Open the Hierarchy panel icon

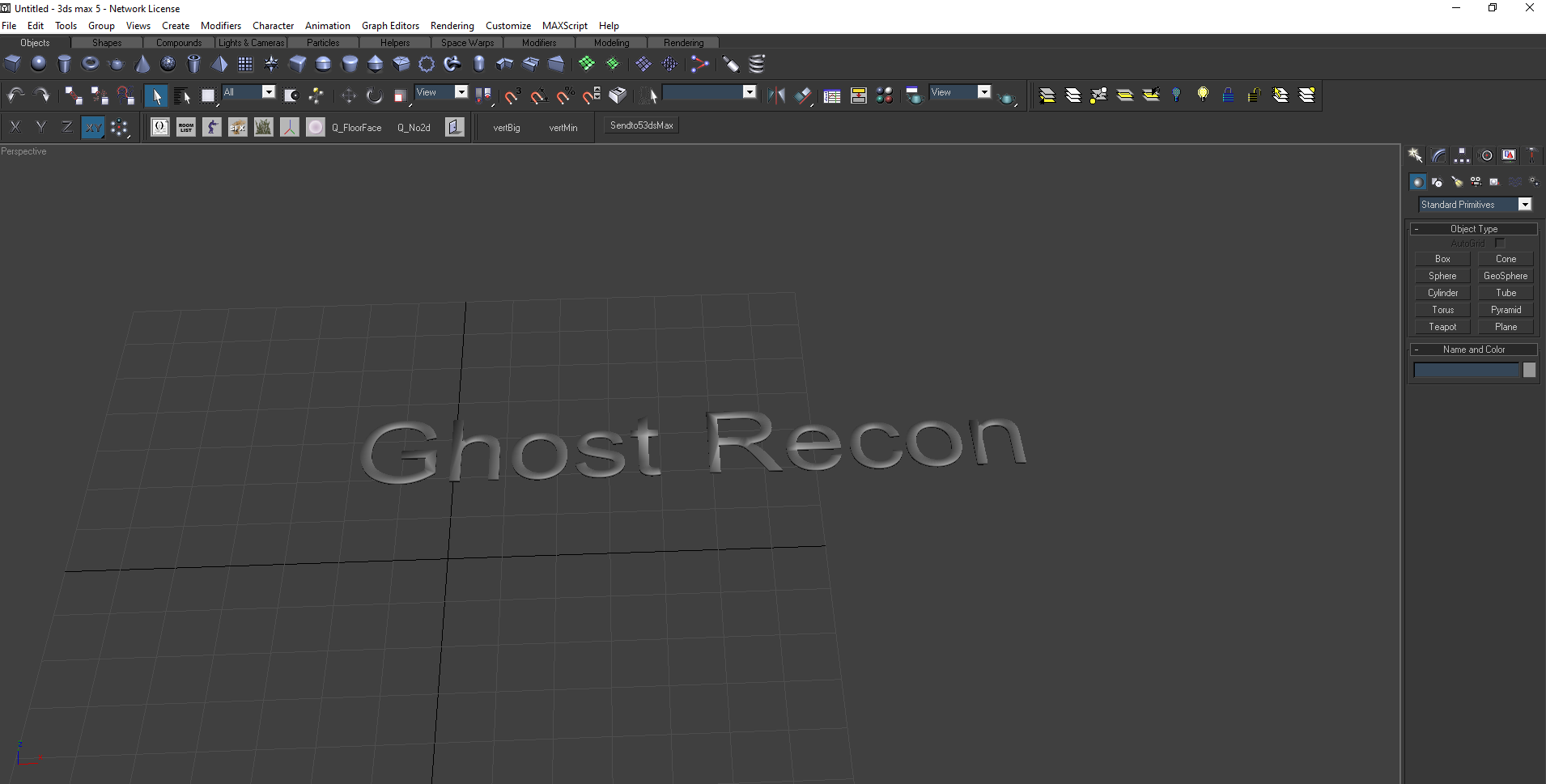[1462, 155]
